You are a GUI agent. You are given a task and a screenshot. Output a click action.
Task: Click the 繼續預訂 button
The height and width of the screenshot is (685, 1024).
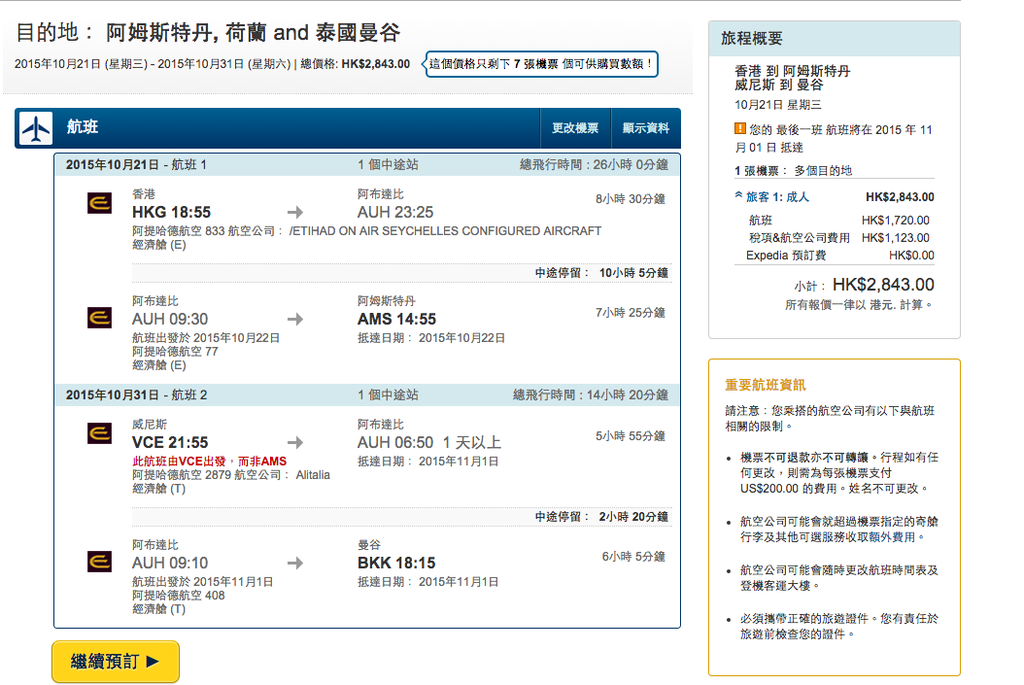click(x=116, y=661)
